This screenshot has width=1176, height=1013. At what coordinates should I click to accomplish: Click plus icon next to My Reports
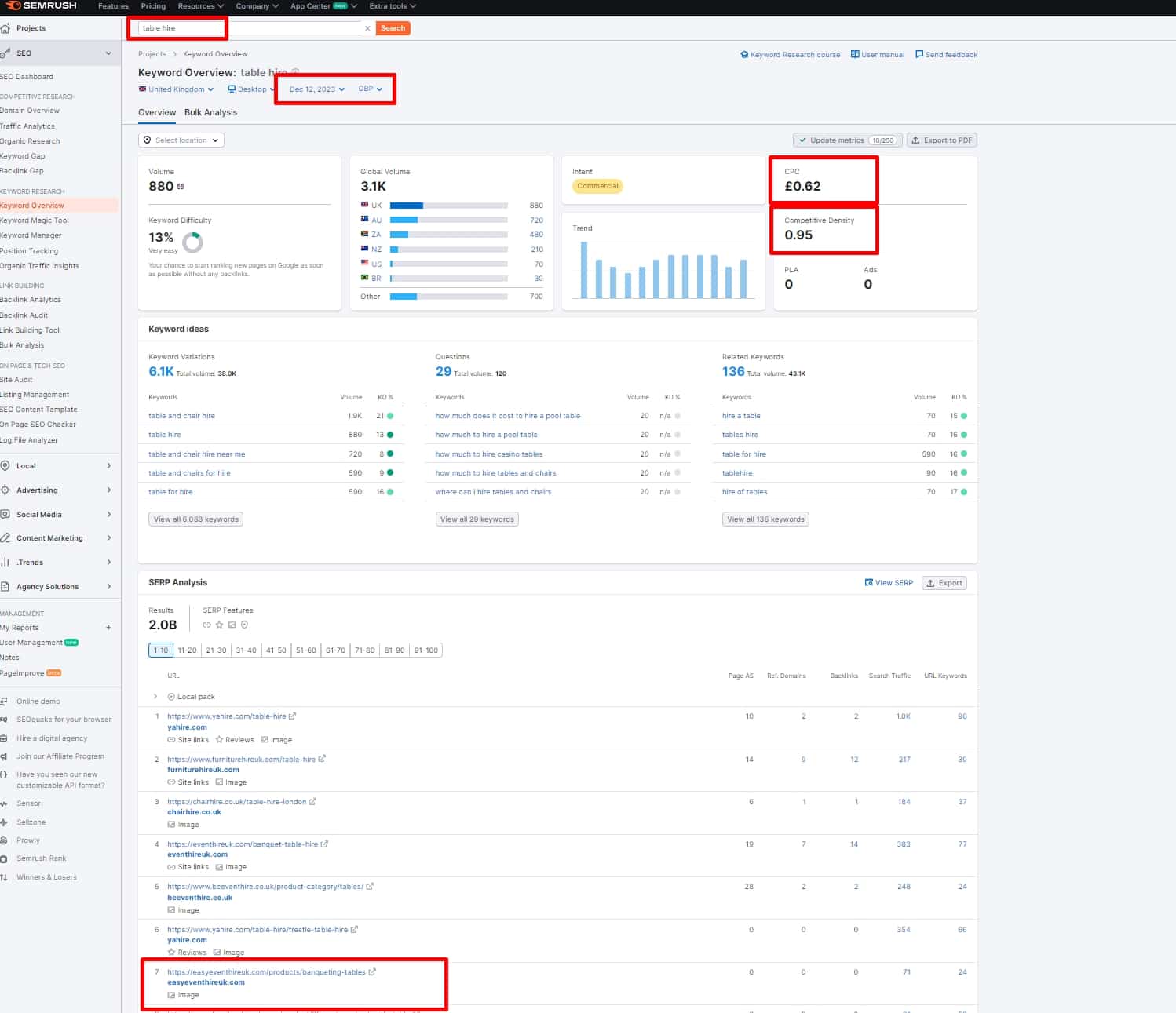(x=108, y=628)
